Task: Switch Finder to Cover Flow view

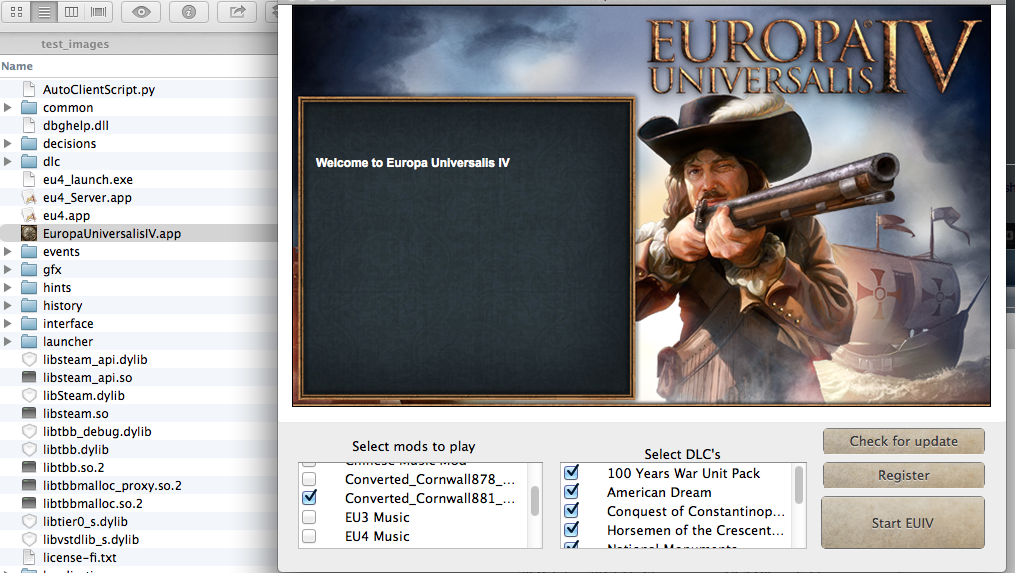Action: 98,12
